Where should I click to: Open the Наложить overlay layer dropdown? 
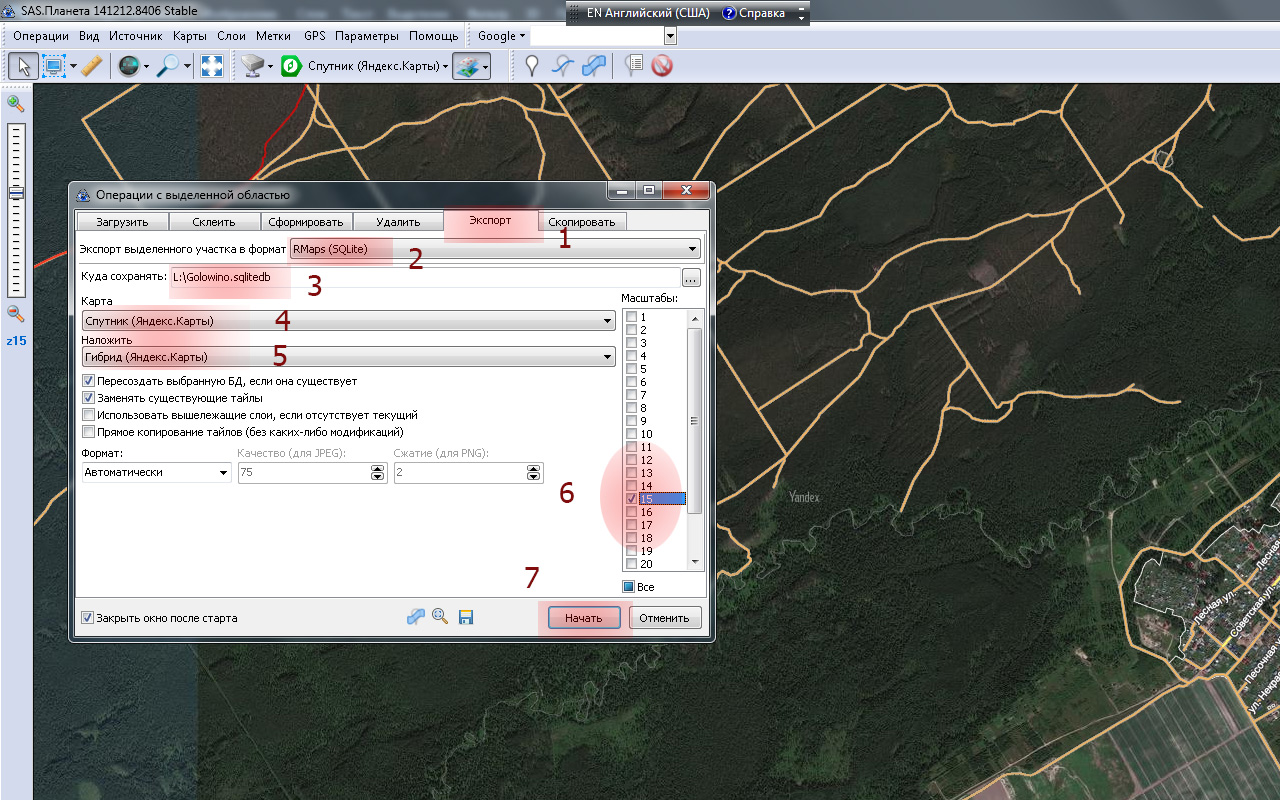[x=349, y=357]
